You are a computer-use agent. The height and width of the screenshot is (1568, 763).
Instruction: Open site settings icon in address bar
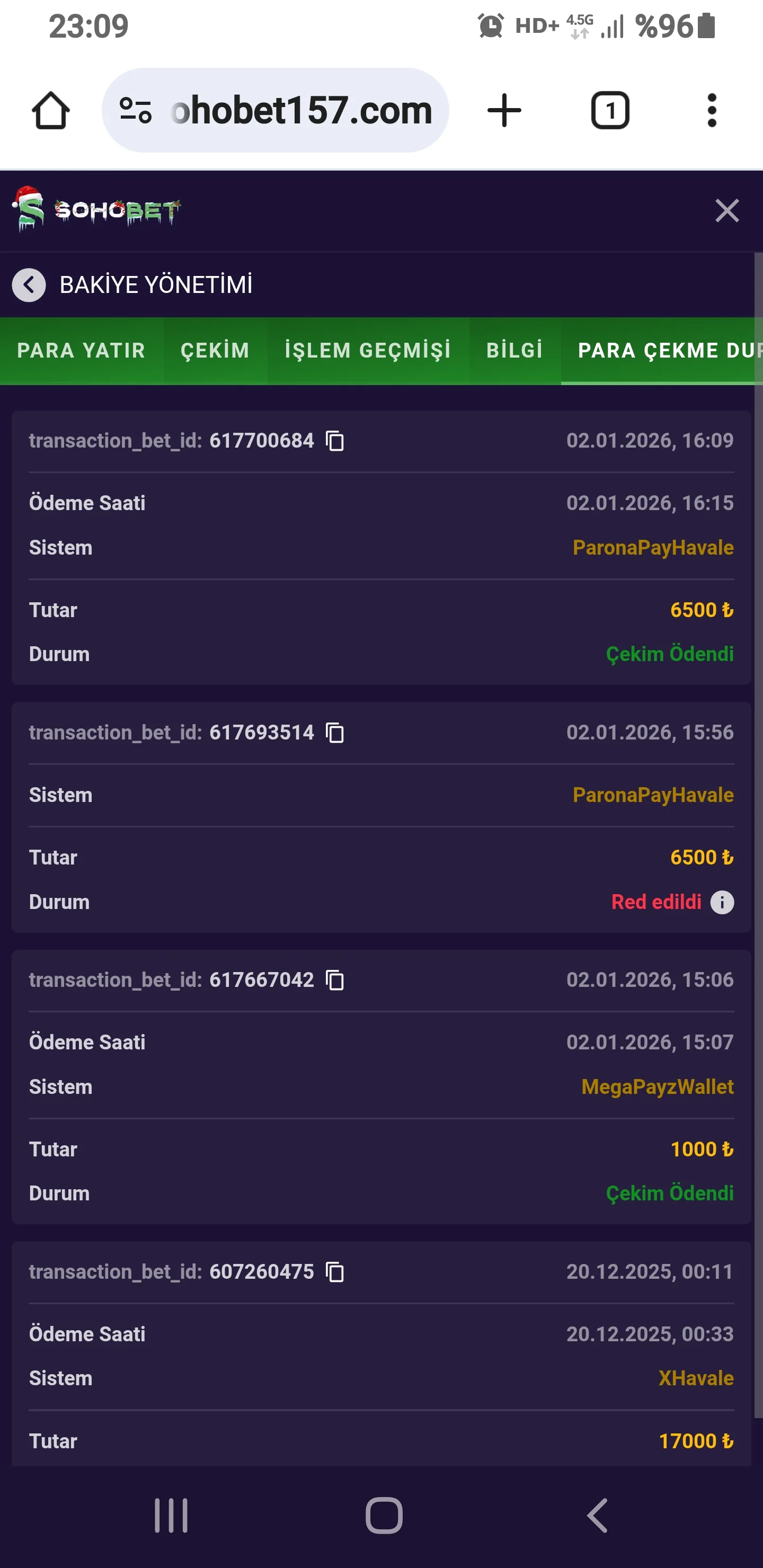coord(135,111)
